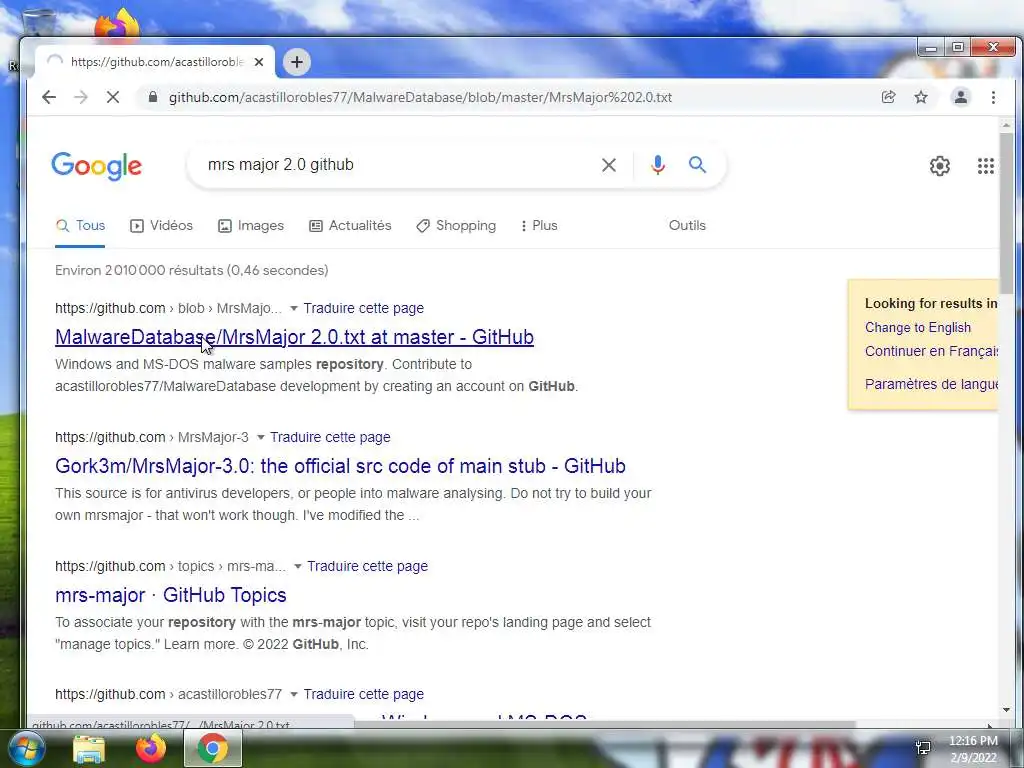1024x768 pixels.
Task: Translate the MrsMajor-3 result page
Action: [x=330, y=437]
